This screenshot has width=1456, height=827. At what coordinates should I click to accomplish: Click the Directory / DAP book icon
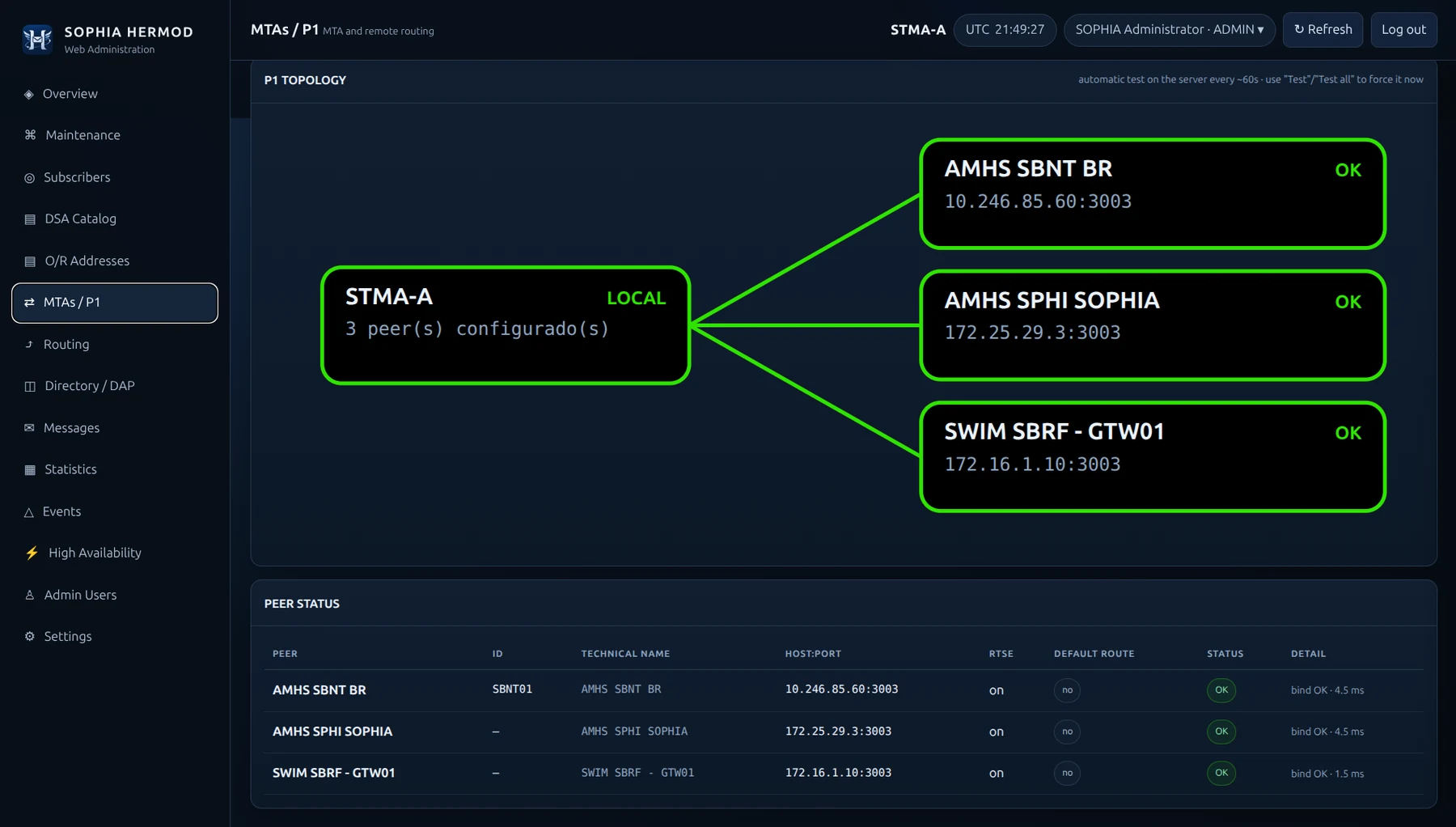30,386
